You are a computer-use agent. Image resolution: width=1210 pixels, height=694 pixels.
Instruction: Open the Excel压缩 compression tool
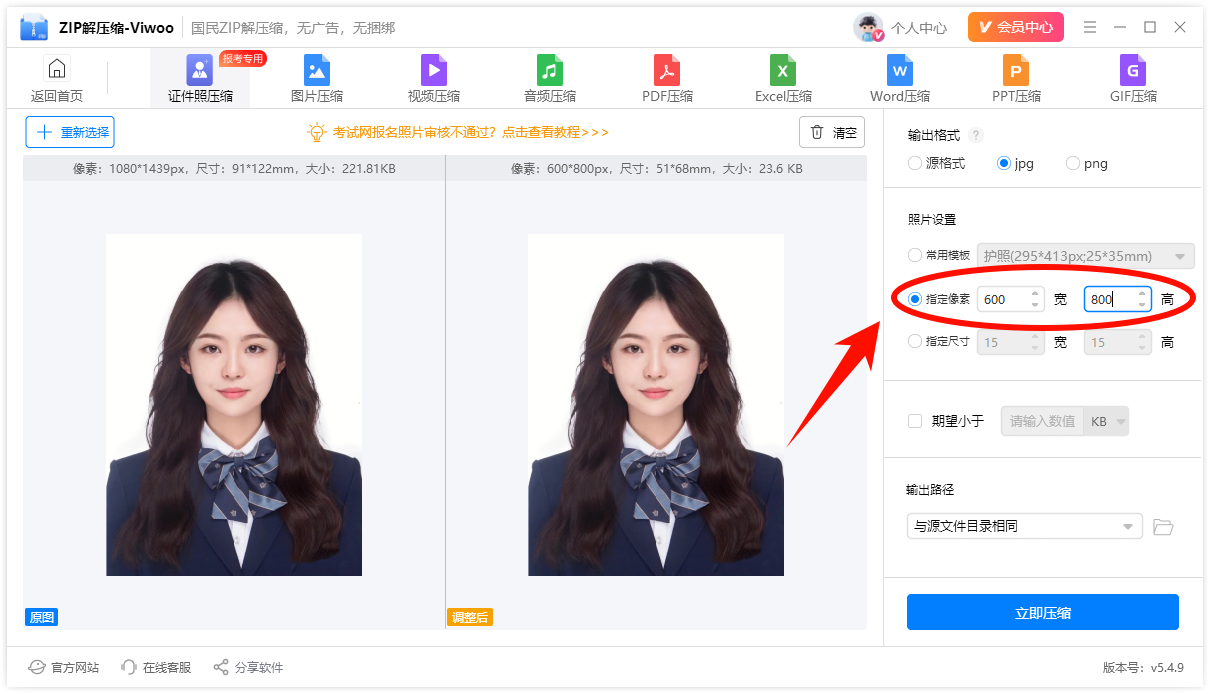point(783,79)
